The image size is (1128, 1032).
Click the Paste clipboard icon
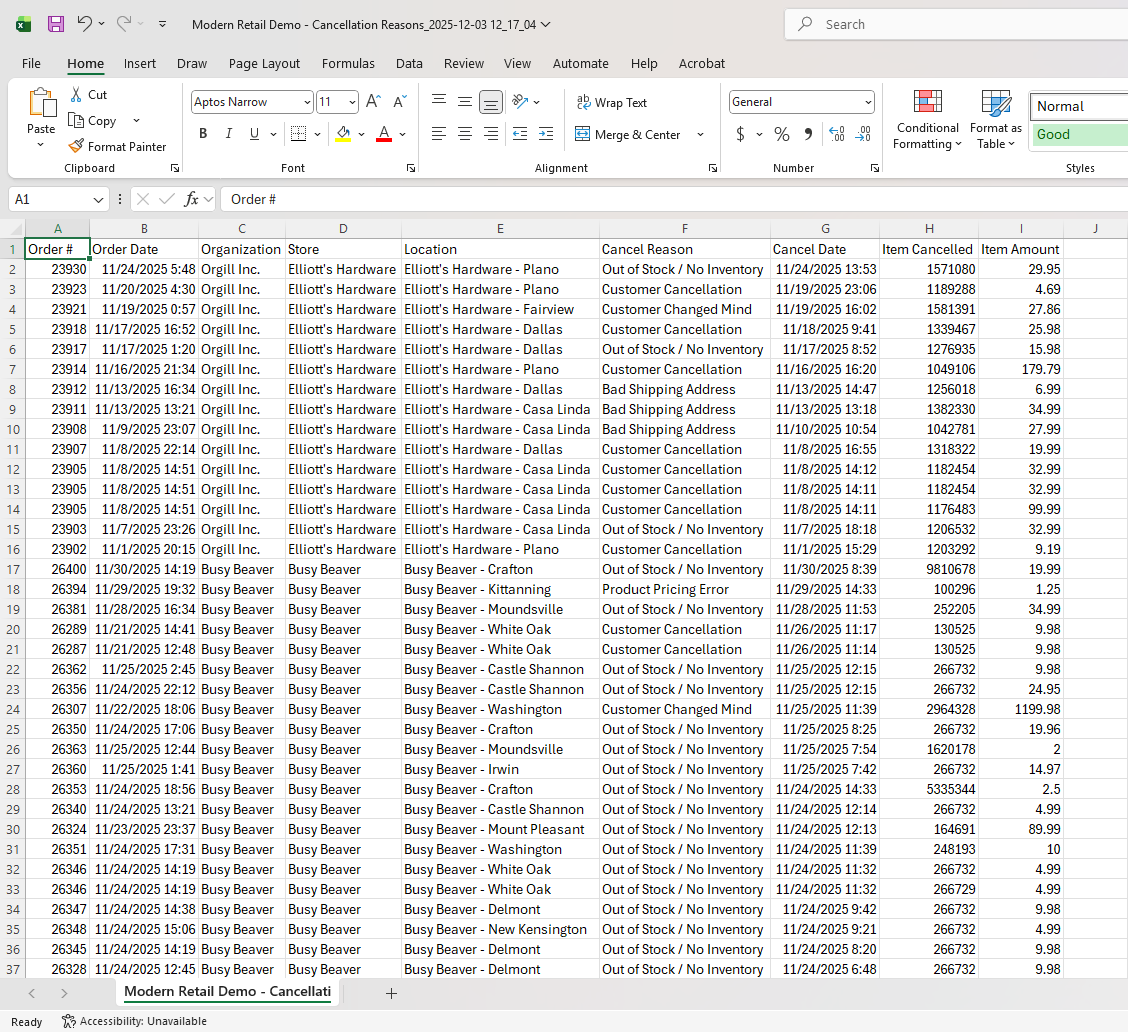[42, 103]
